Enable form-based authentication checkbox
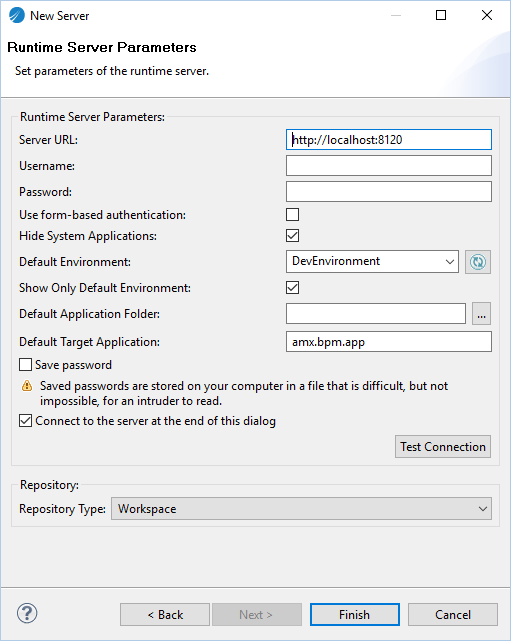The width and height of the screenshot is (511, 641). point(292,214)
